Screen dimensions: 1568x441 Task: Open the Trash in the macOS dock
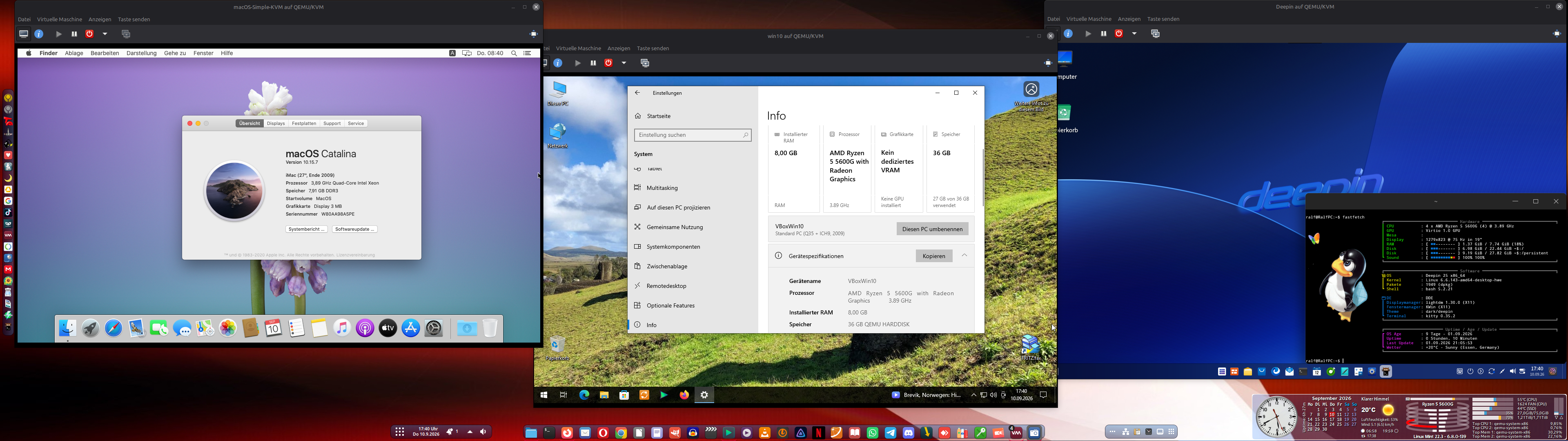click(490, 329)
